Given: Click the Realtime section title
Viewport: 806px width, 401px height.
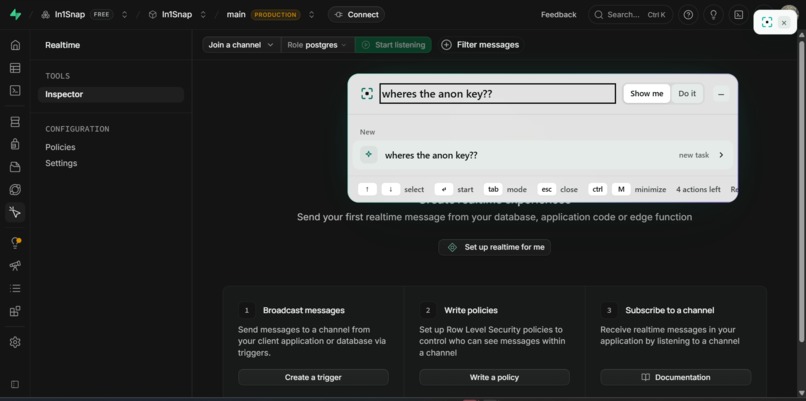Looking at the screenshot, I should pos(62,45).
